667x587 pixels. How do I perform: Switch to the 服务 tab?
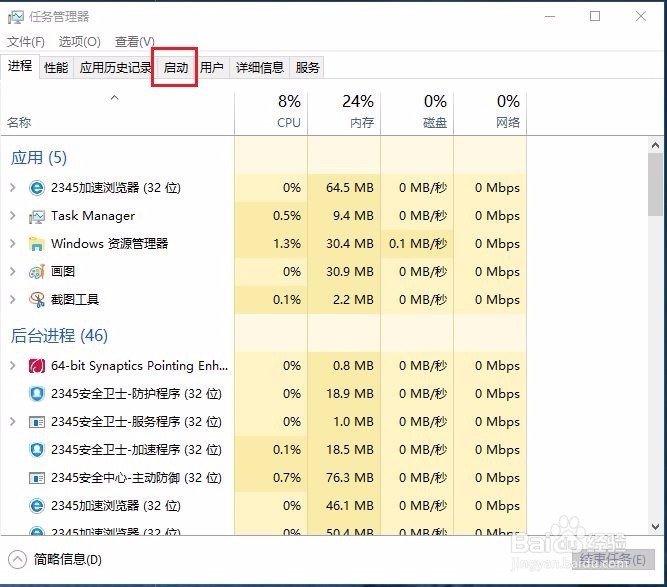pos(307,67)
